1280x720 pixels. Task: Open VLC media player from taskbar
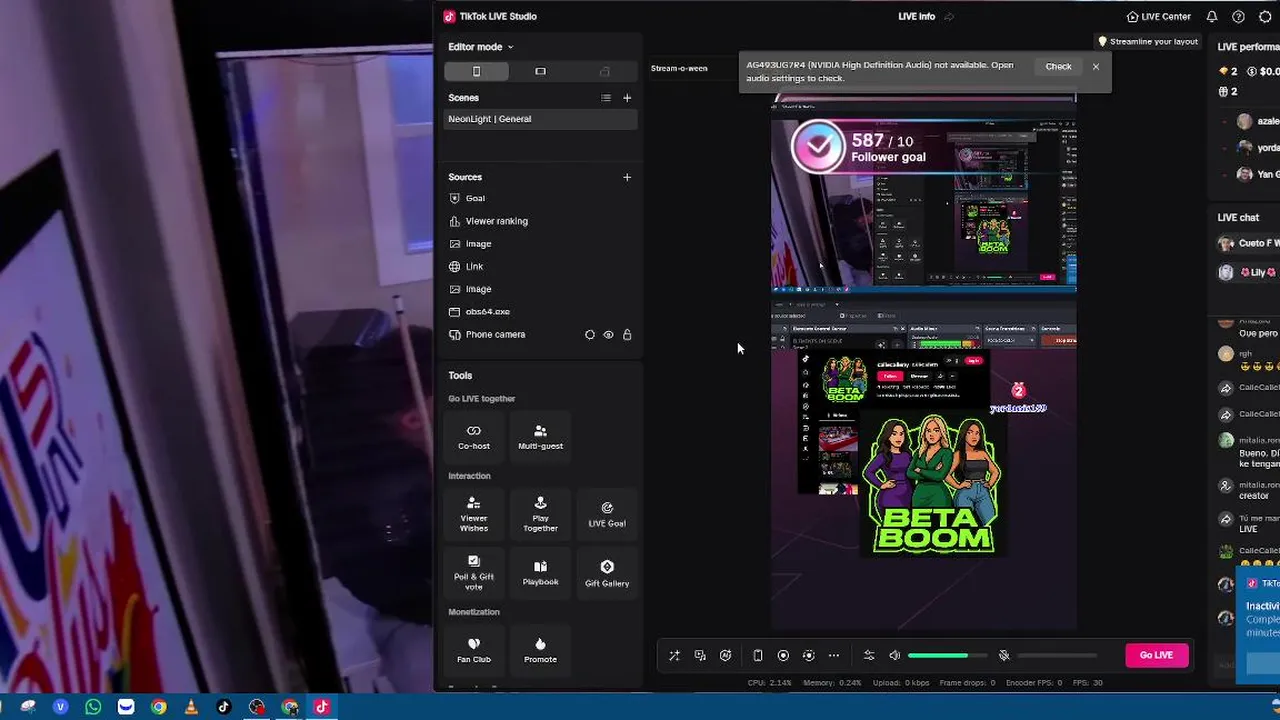[x=191, y=707]
